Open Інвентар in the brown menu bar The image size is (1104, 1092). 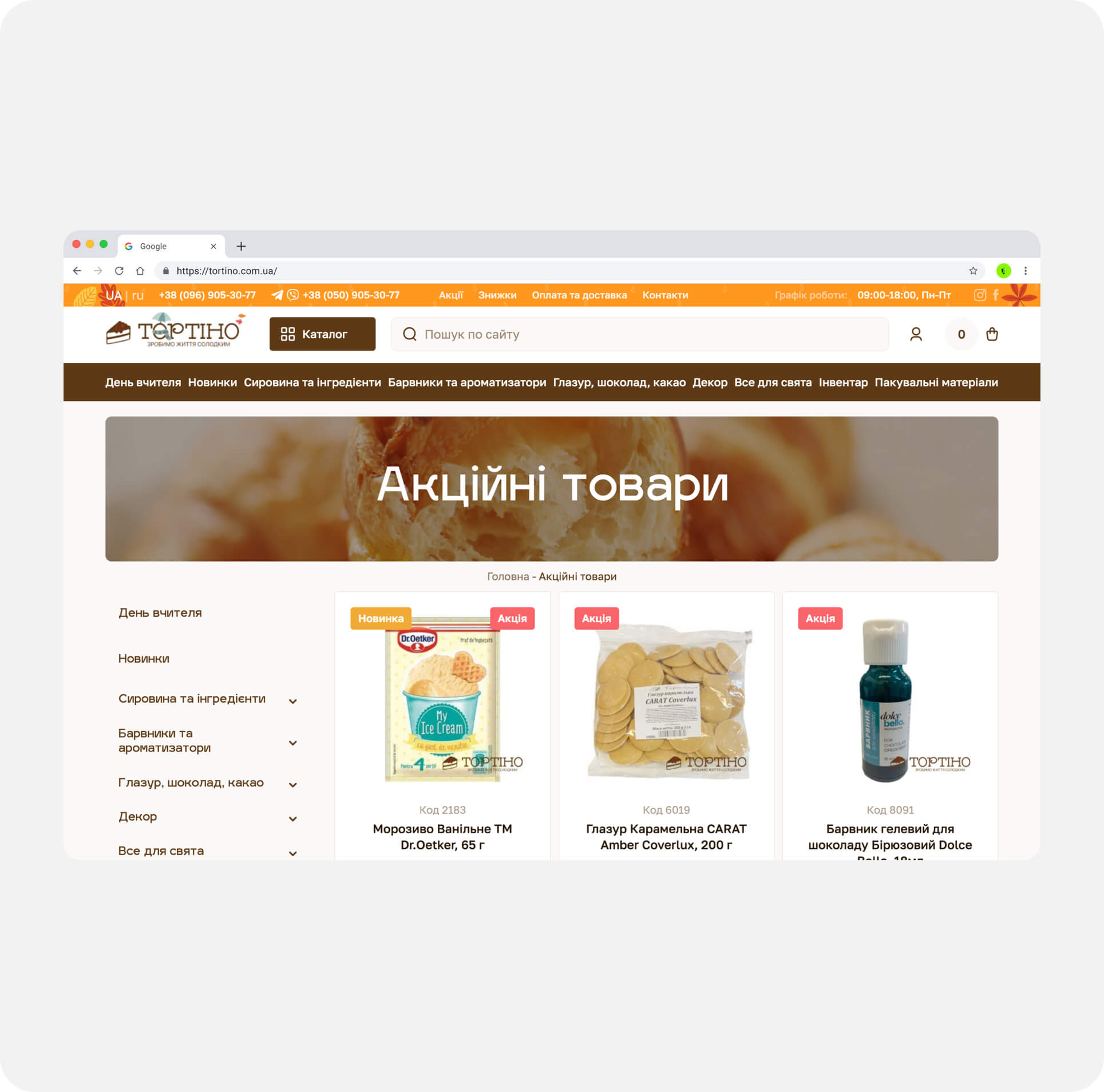tap(843, 382)
